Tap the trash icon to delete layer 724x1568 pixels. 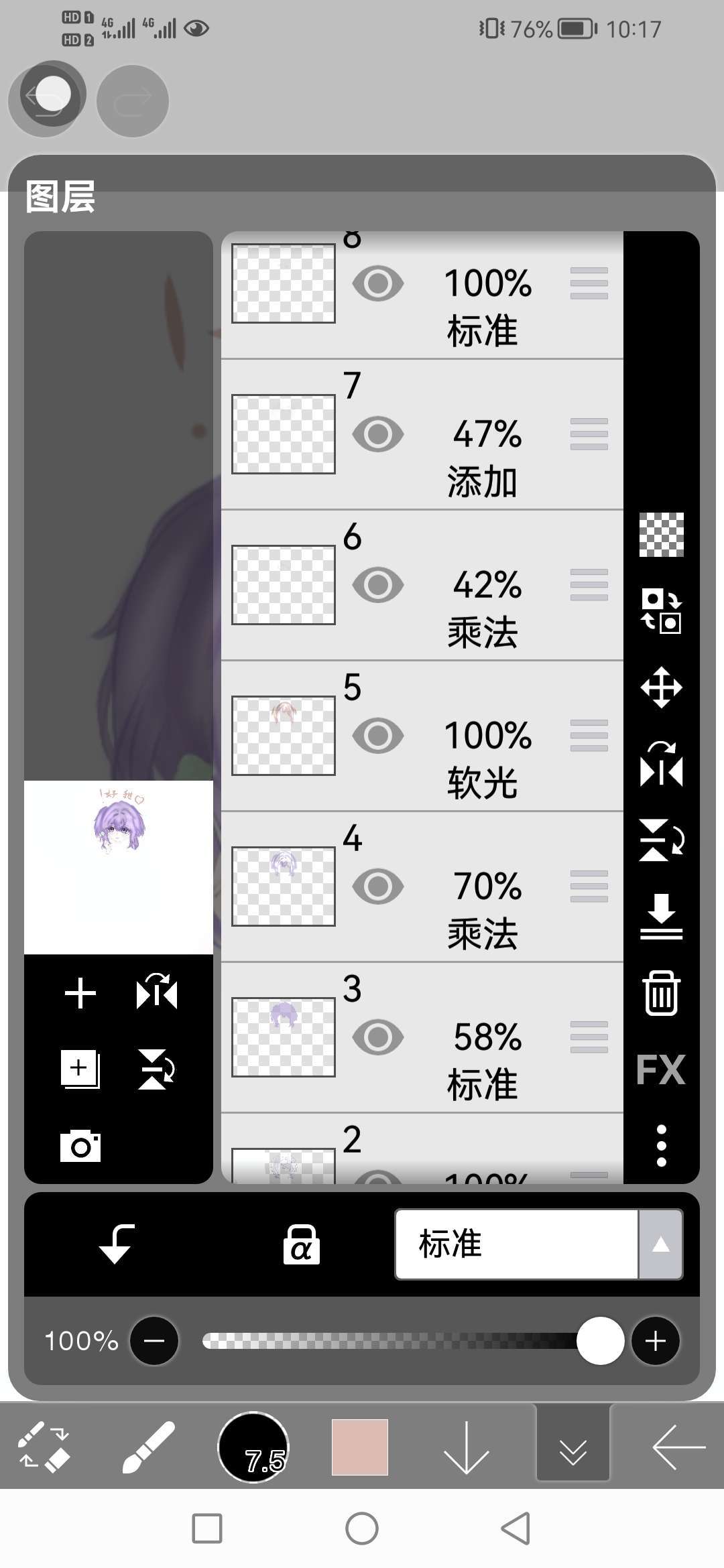click(x=661, y=993)
